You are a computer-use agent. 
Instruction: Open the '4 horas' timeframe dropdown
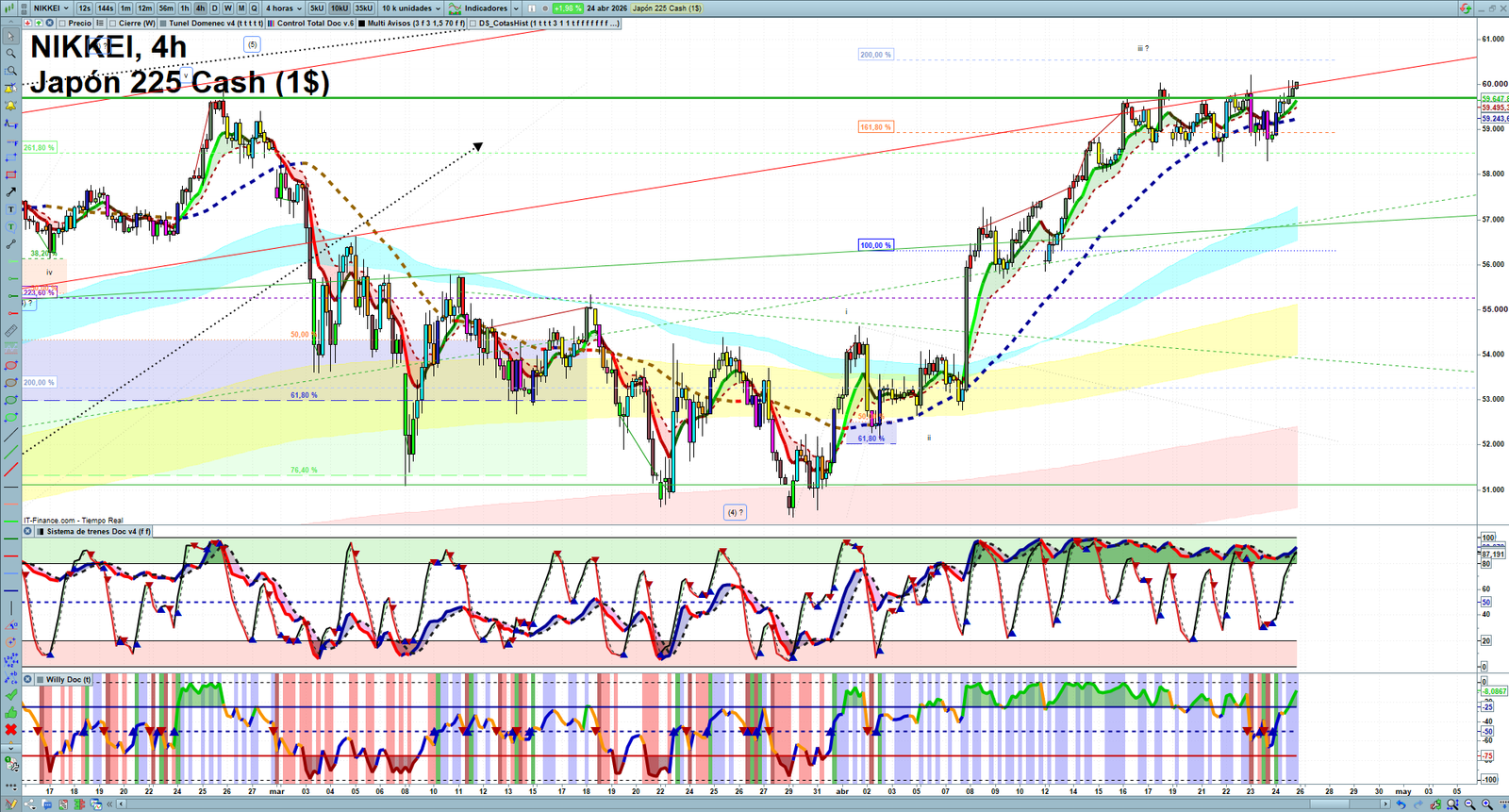[283, 8]
